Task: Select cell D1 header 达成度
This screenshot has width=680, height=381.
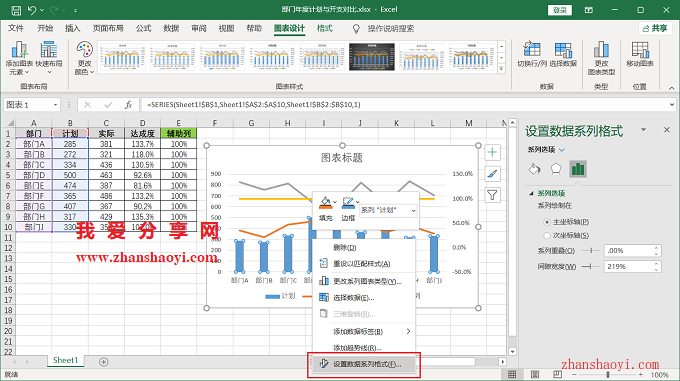Action: coord(142,134)
